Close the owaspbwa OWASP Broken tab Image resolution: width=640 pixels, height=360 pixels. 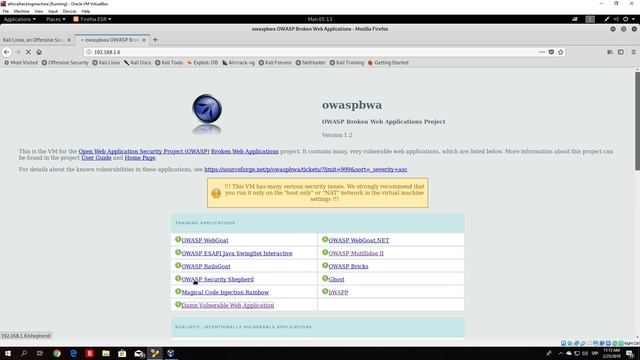(144, 40)
